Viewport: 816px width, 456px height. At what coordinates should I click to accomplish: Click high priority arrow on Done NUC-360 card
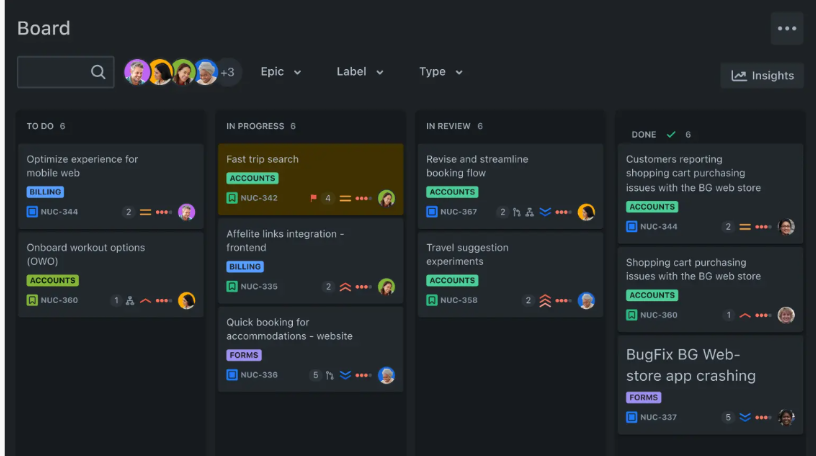745,315
